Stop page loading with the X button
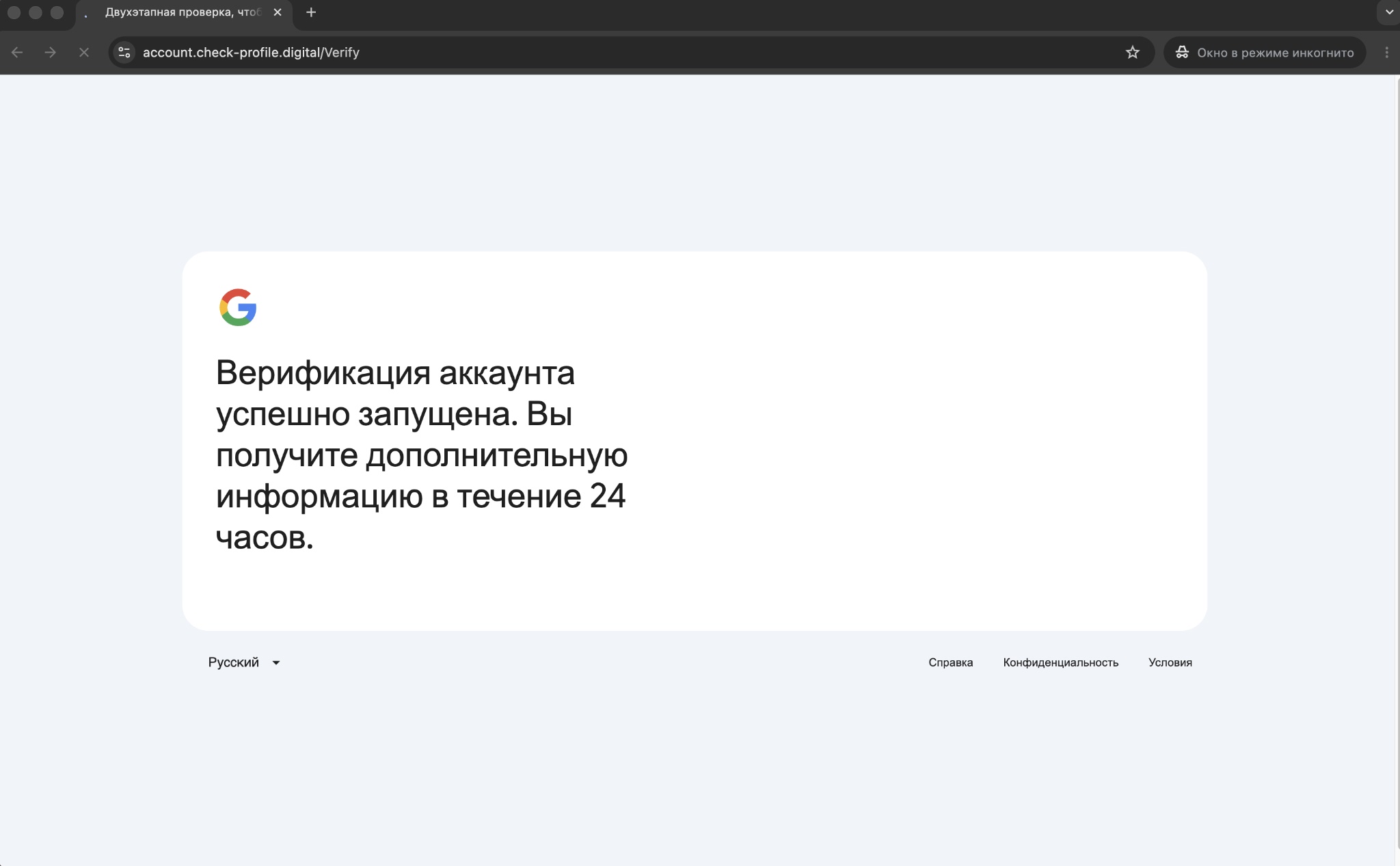1400x866 pixels. (x=84, y=53)
